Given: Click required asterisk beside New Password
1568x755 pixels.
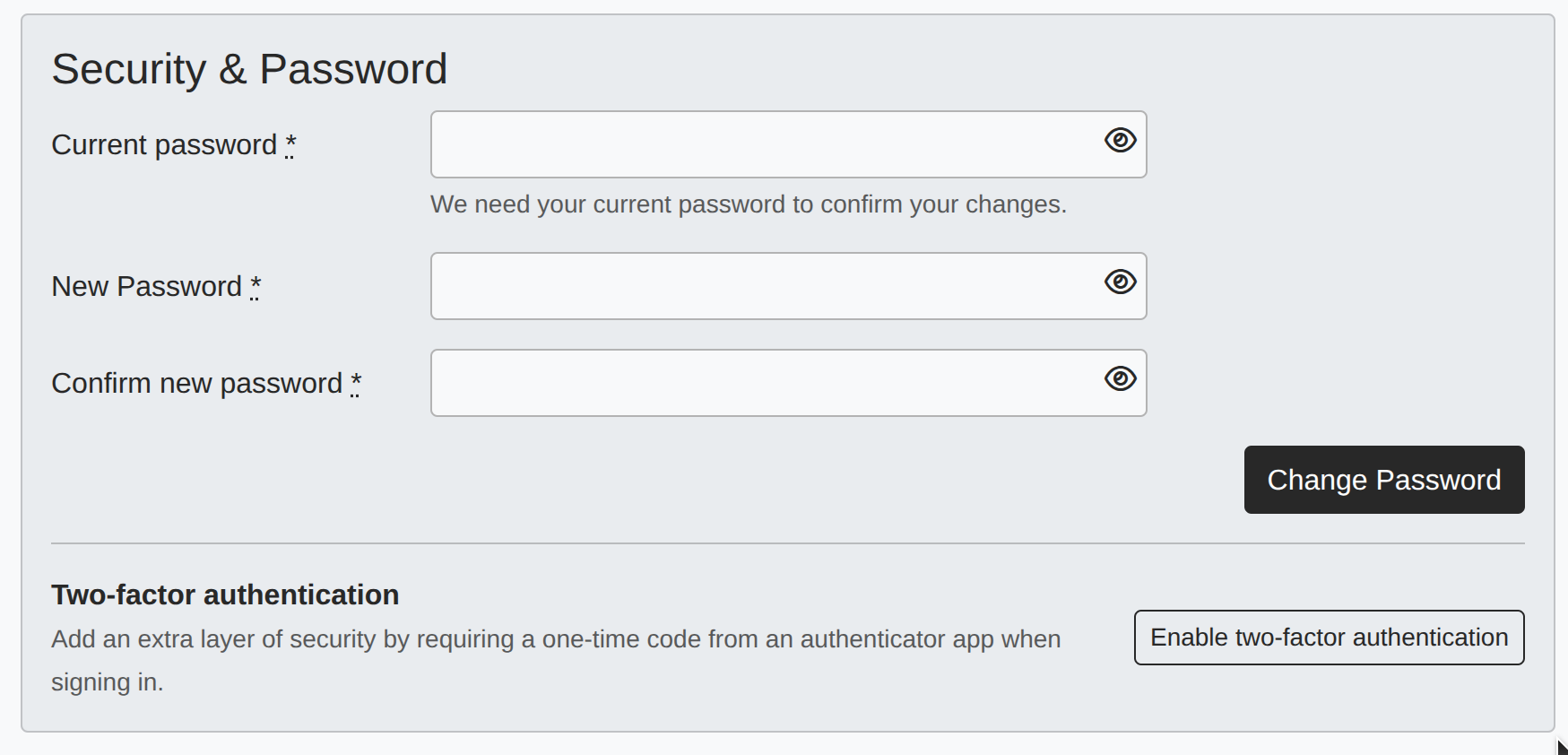Looking at the screenshot, I should coord(256,285).
